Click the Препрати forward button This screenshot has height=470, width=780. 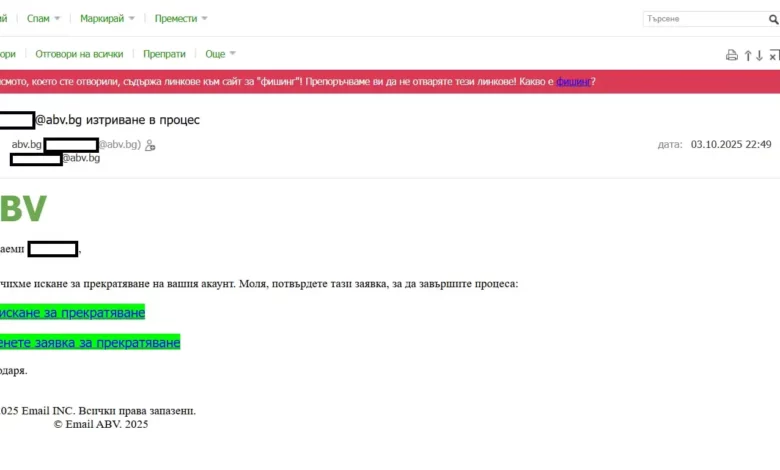(x=164, y=54)
